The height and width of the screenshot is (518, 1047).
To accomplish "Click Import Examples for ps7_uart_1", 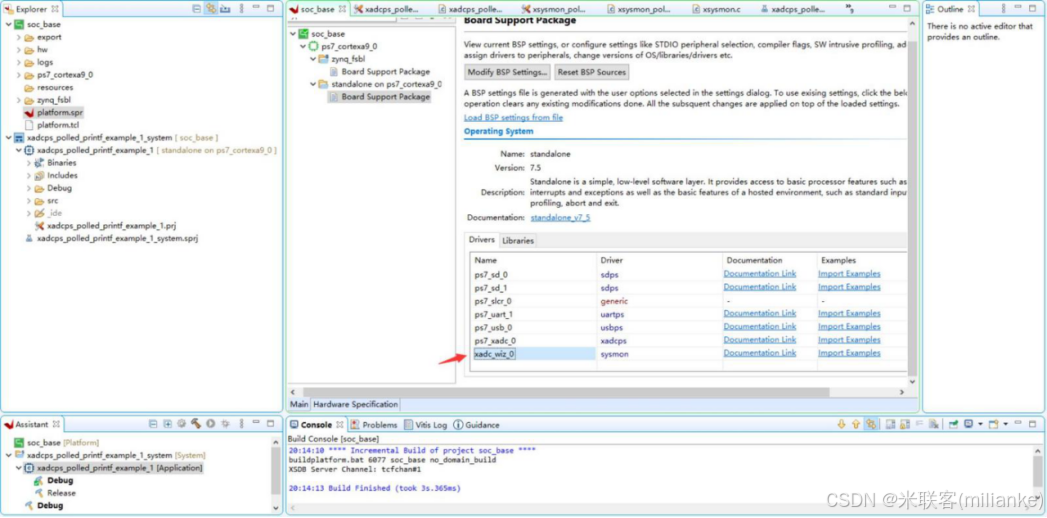I will pos(849,314).
